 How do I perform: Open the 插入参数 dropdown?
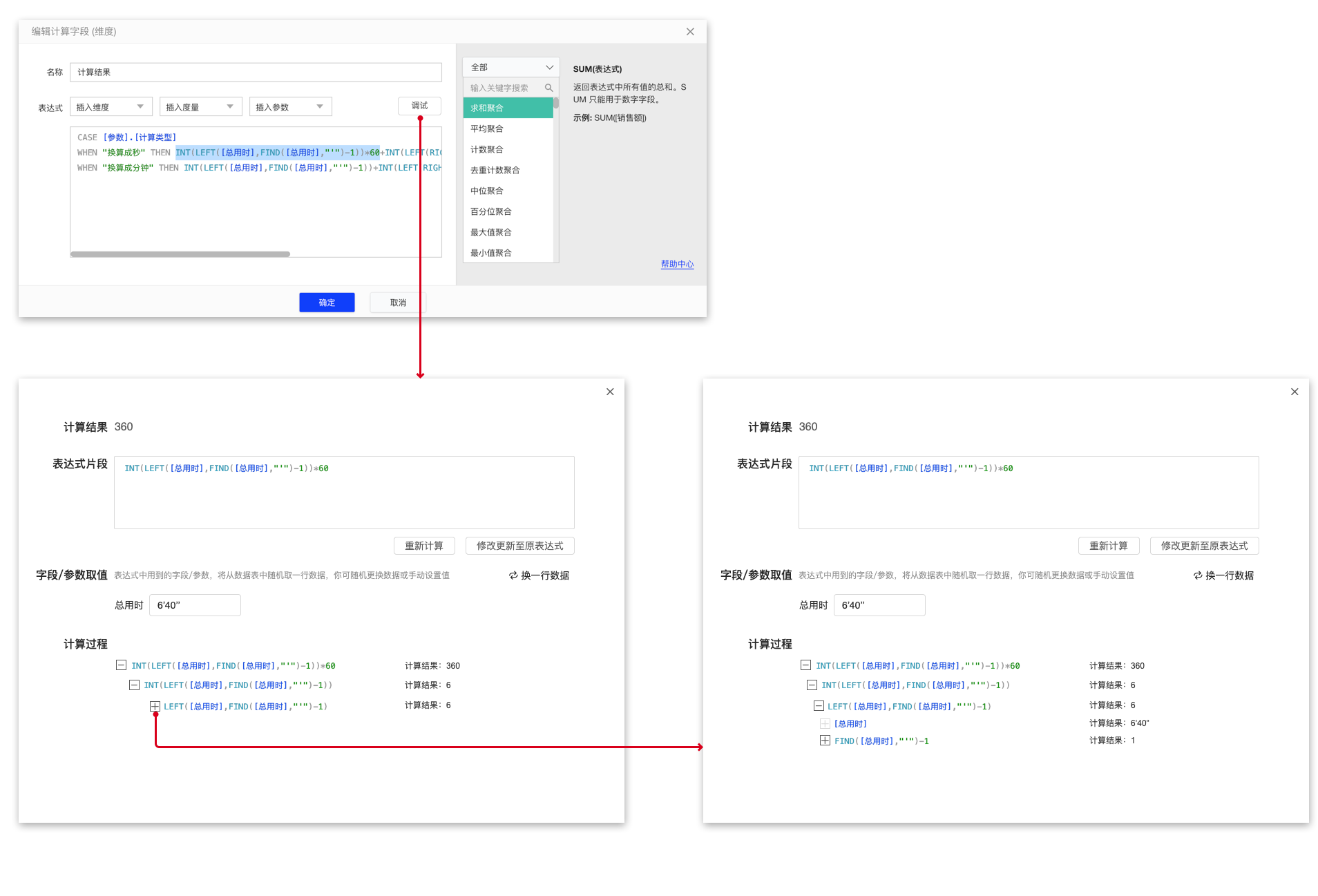pos(290,107)
